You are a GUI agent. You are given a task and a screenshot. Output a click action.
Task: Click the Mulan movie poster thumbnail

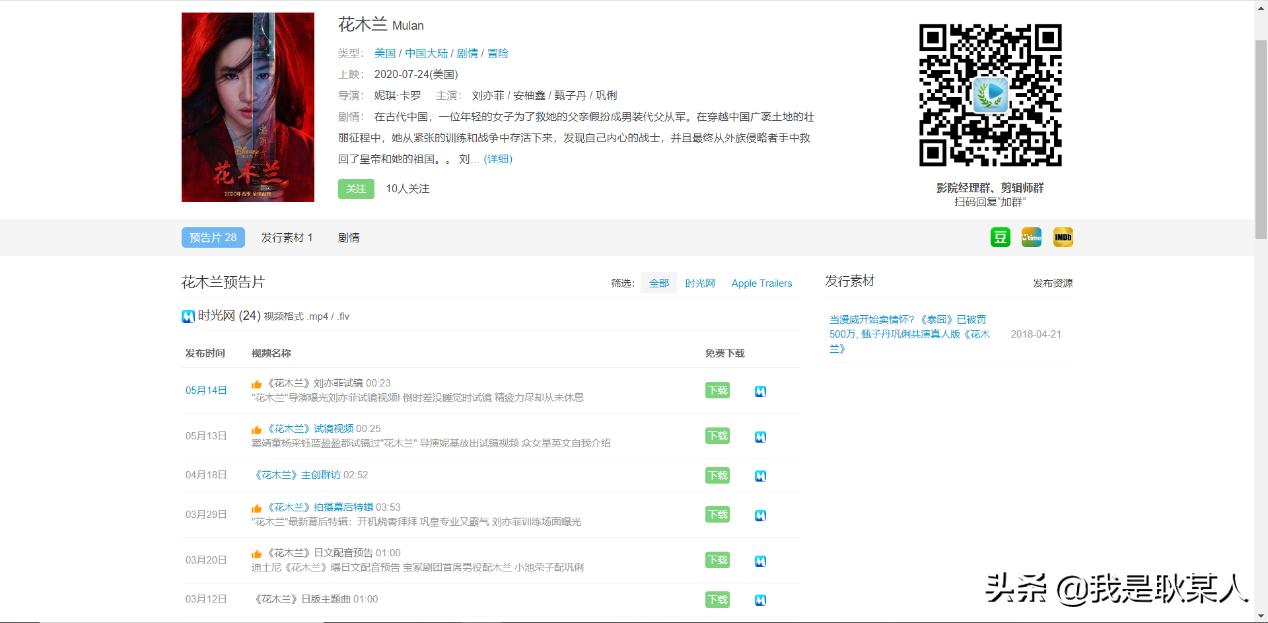[x=248, y=106]
